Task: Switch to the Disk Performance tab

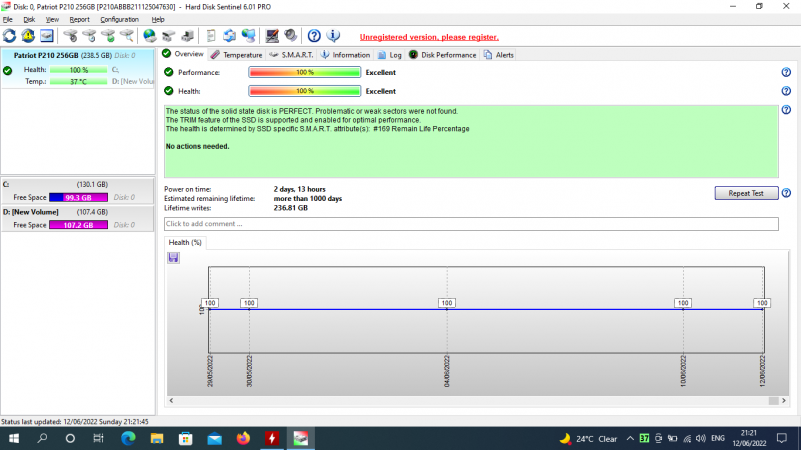Action: (x=442, y=55)
